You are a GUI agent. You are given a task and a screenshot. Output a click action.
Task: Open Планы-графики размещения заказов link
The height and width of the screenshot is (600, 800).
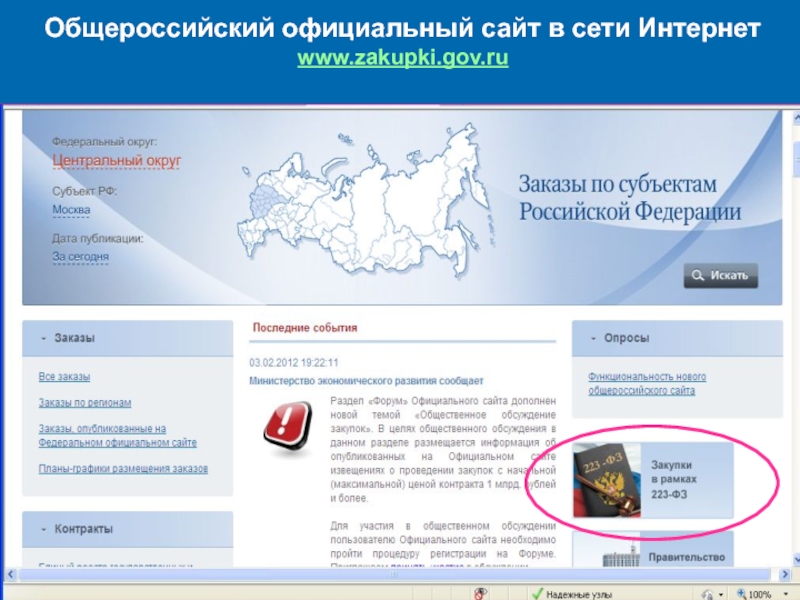coord(123,468)
